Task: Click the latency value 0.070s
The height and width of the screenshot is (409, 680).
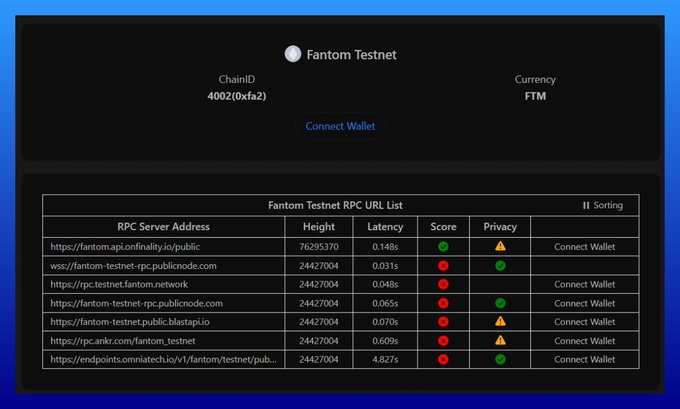Action: click(x=385, y=322)
